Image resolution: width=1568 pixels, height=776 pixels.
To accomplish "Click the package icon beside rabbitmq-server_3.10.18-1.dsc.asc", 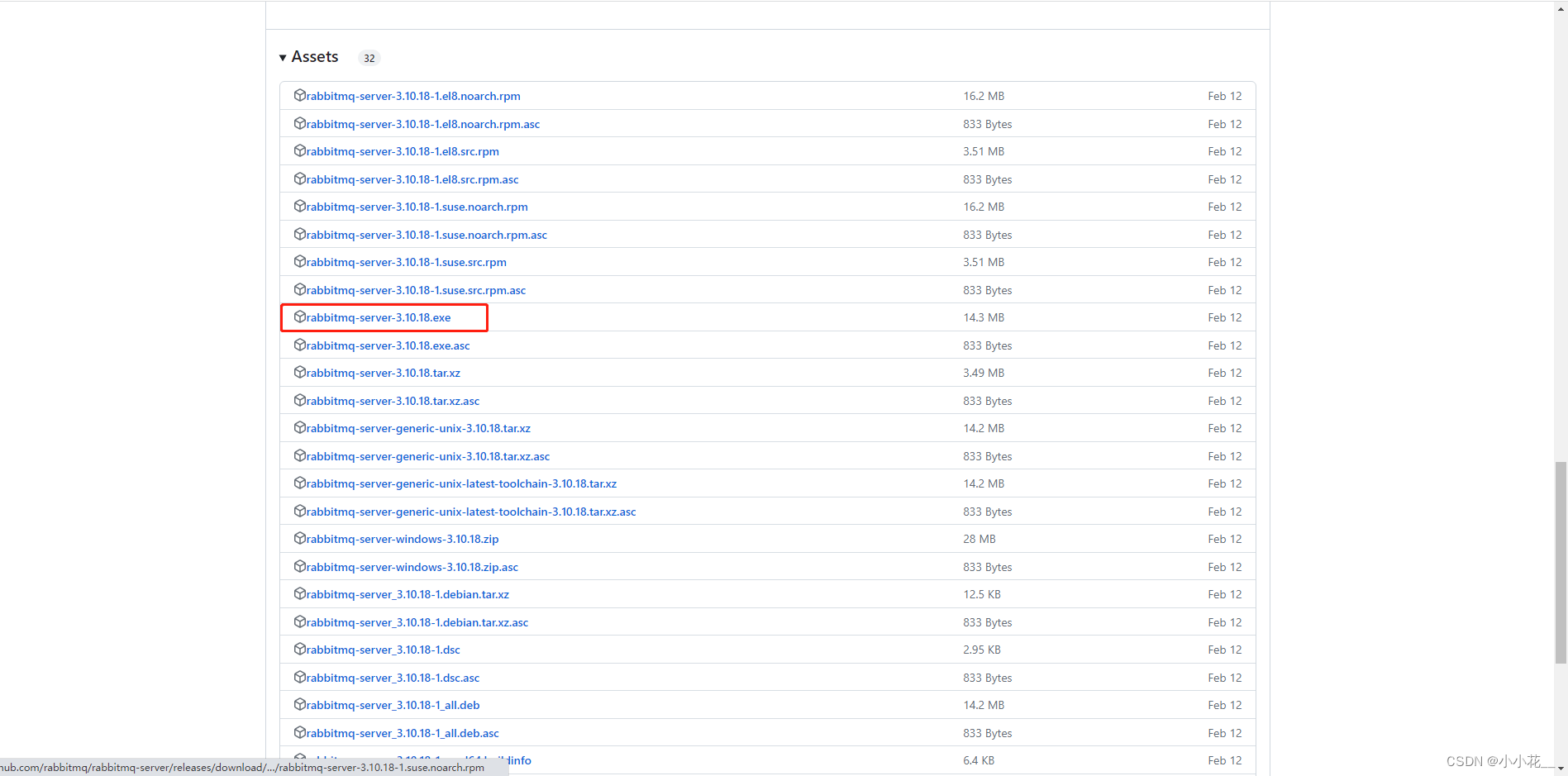I will coord(300,678).
